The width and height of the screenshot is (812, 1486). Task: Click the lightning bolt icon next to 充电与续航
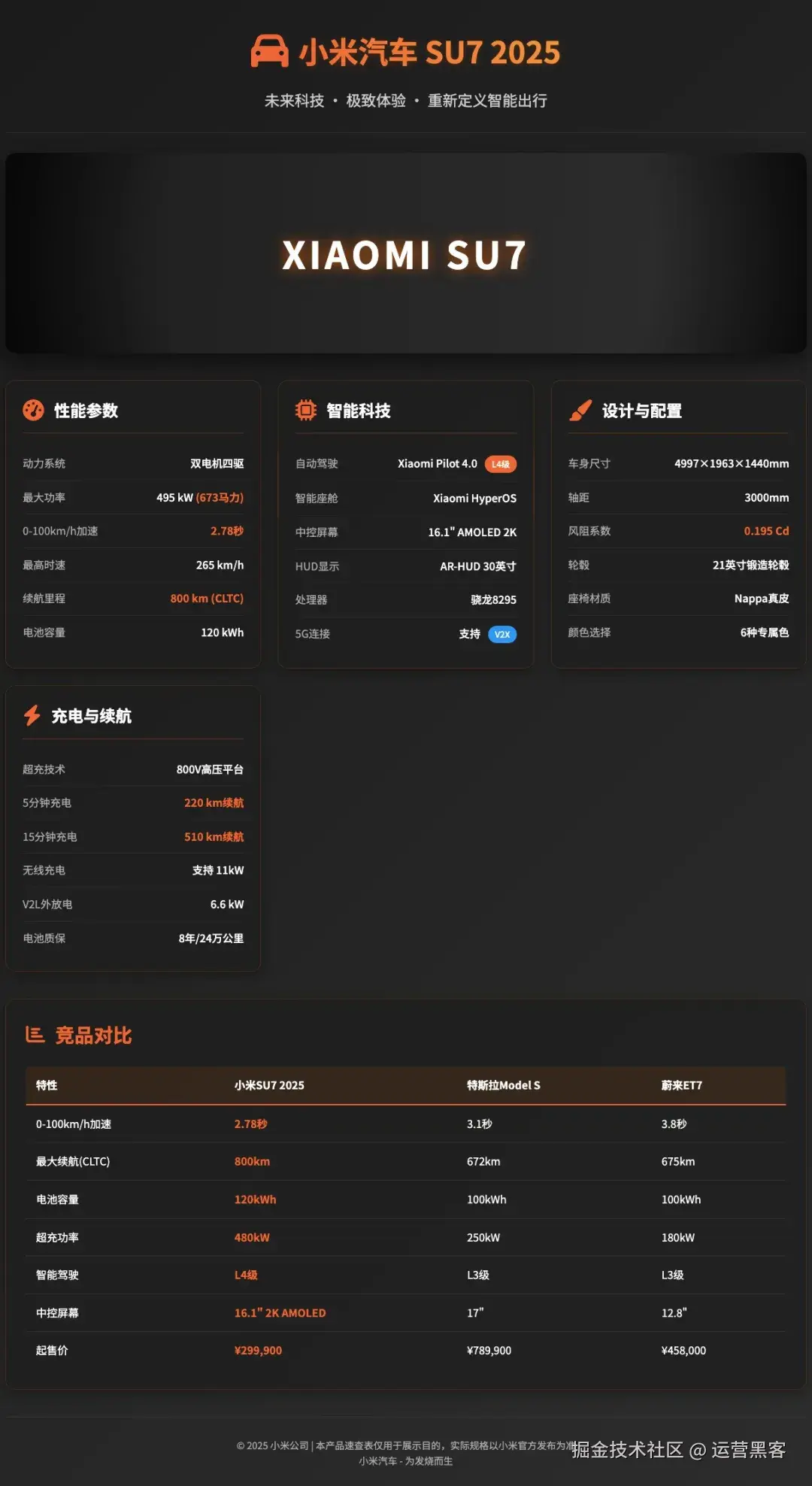pyautogui.click(x=32, y=715)
